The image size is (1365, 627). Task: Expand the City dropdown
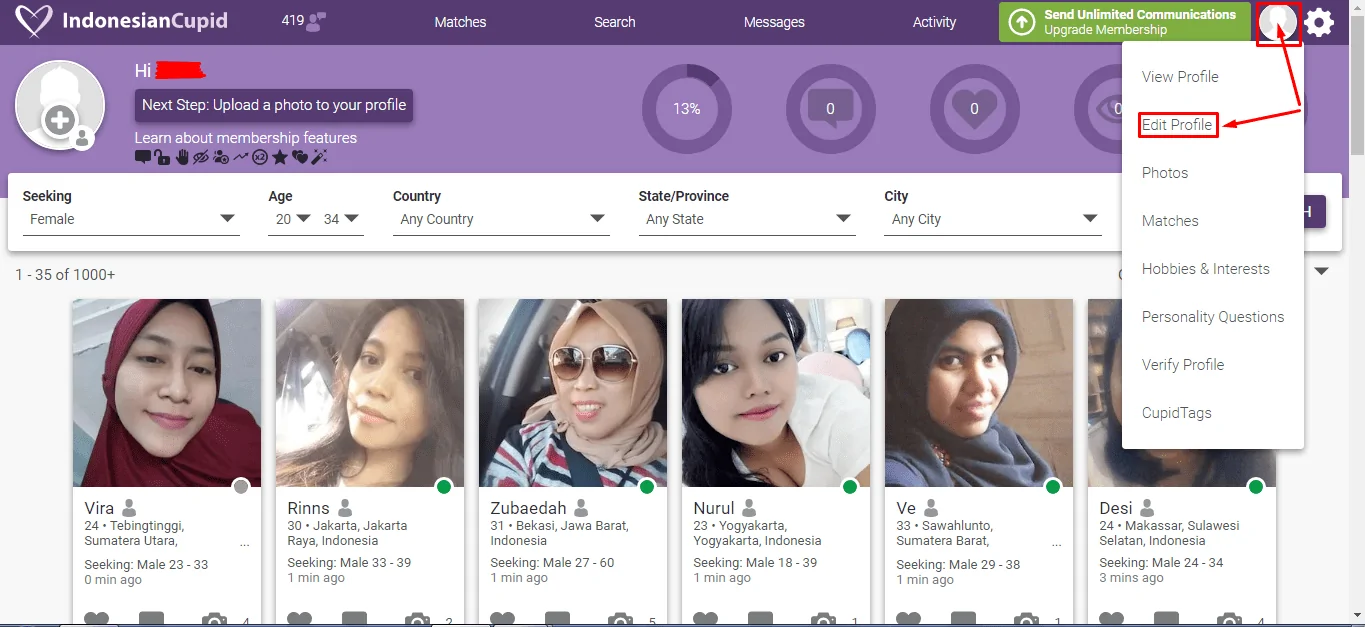(993, 219)
